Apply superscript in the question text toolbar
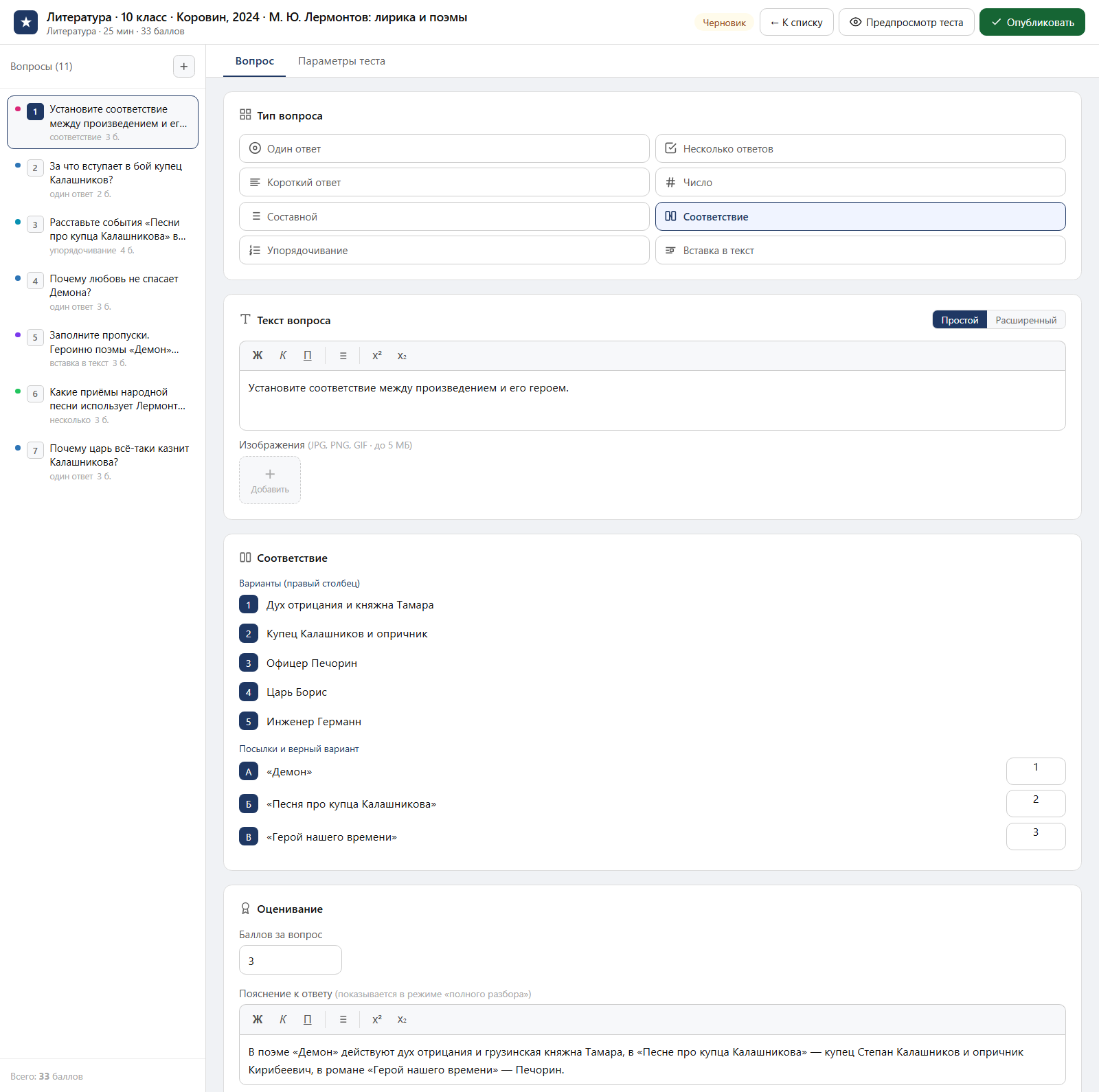1099x1092 pixels. 377,356
